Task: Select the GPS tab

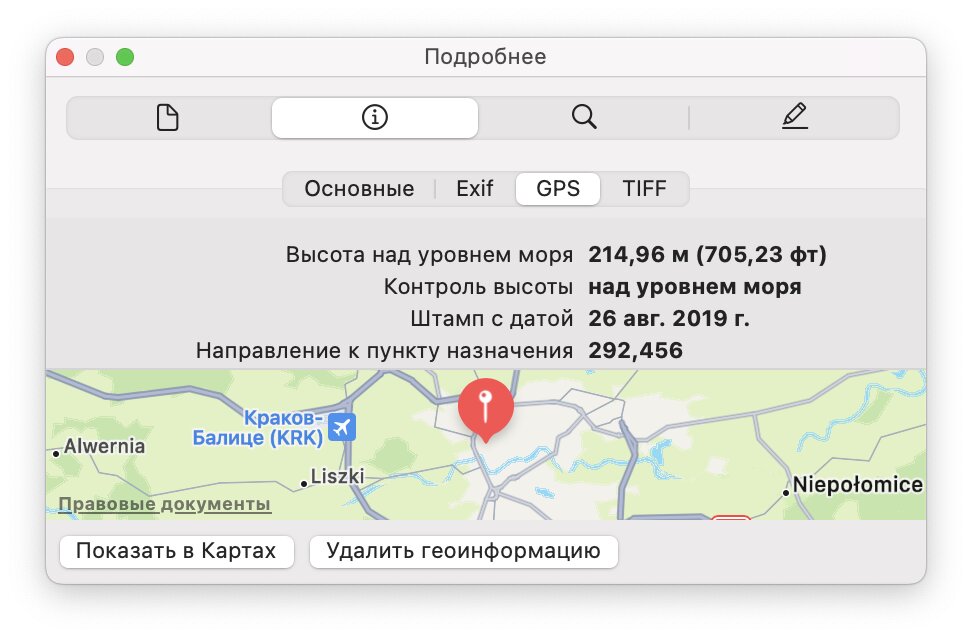Action: point(558,188)
